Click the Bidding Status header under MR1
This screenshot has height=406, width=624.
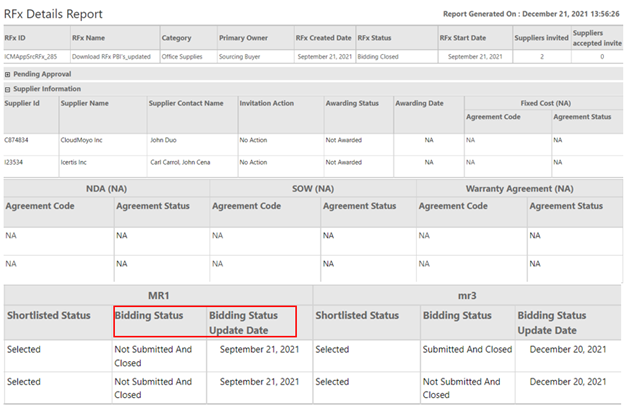[148, 315]
